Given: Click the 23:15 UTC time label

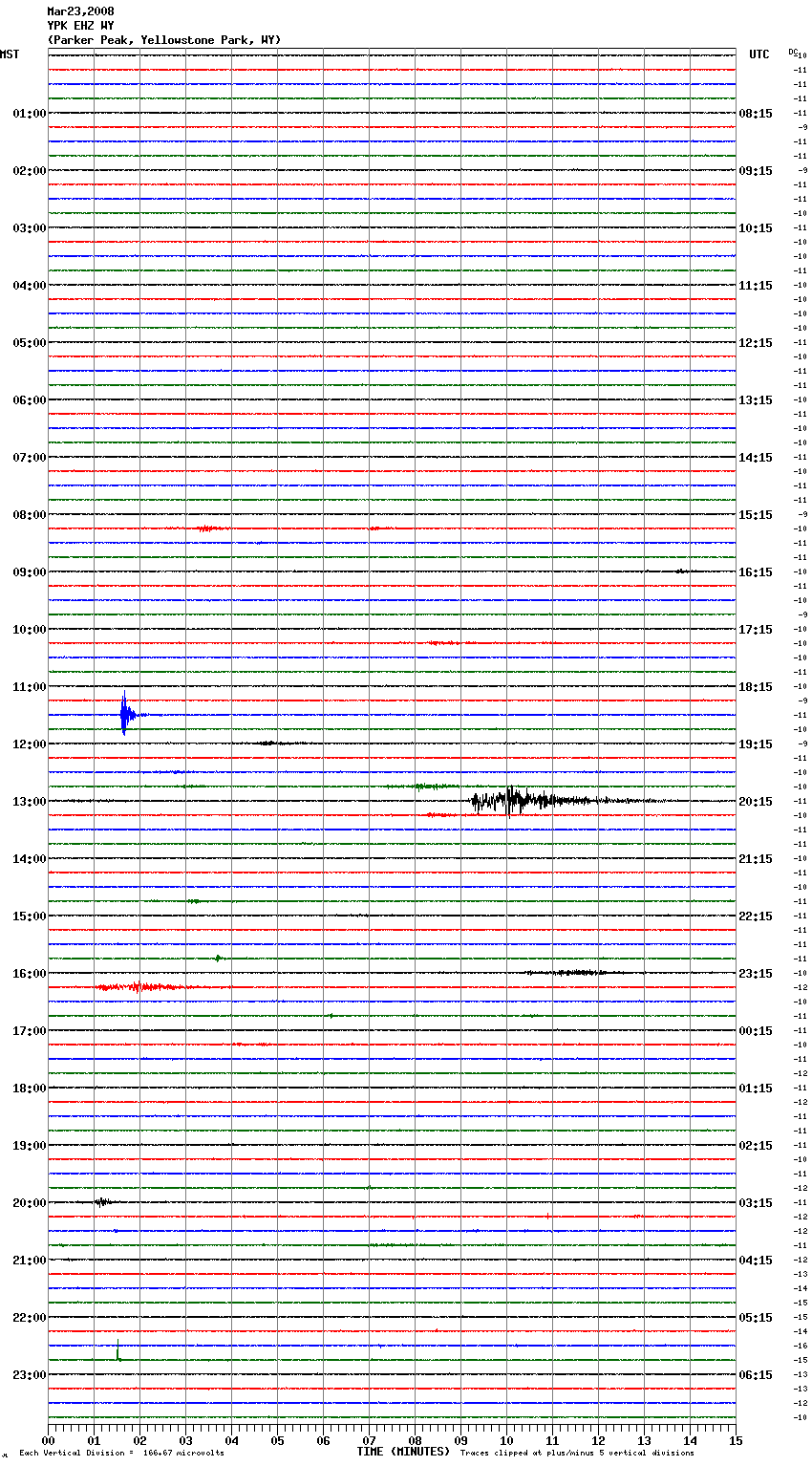Looking at the screenshot, I should pyautogui.click(x=756, y=974).
